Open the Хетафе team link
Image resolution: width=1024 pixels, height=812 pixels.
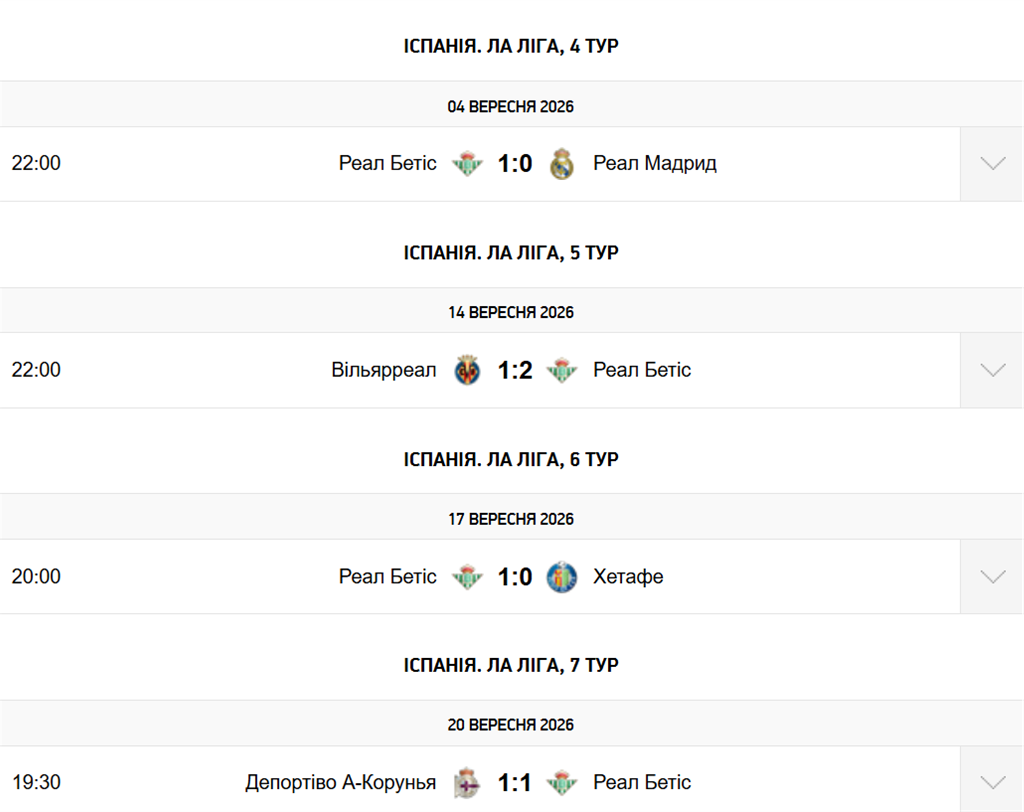point(628,576)
